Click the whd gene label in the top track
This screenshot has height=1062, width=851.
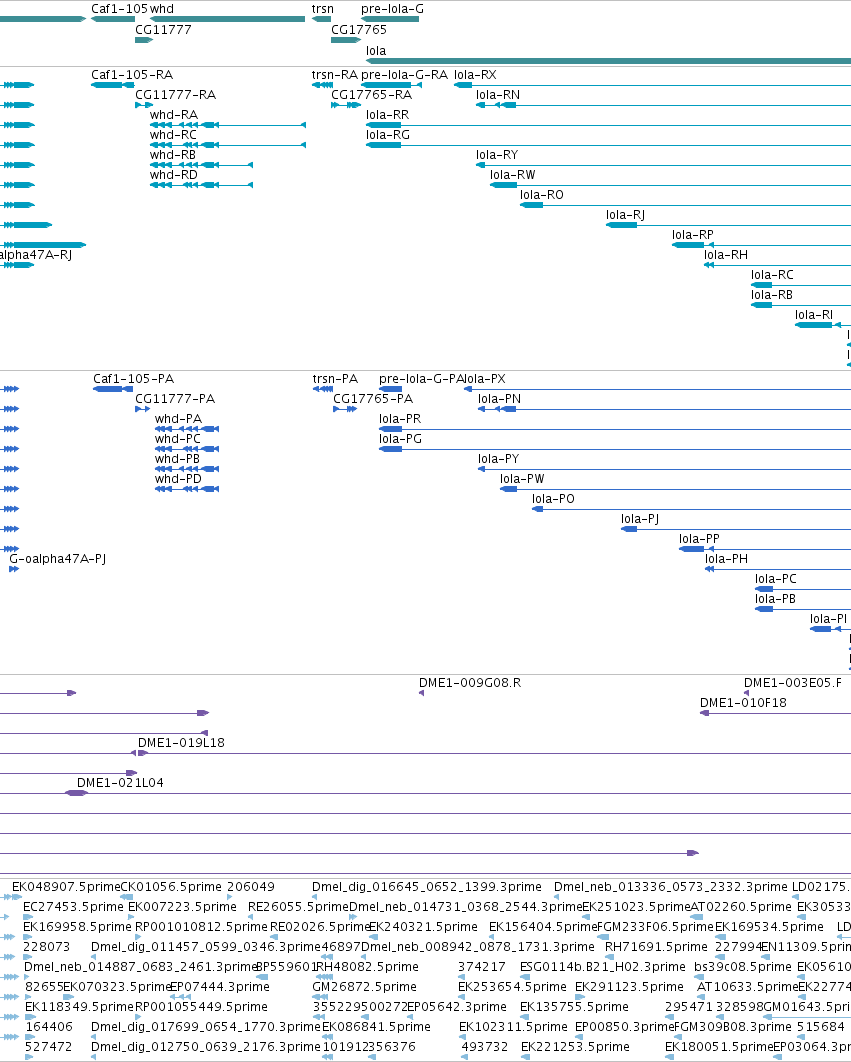pos(162,9)
